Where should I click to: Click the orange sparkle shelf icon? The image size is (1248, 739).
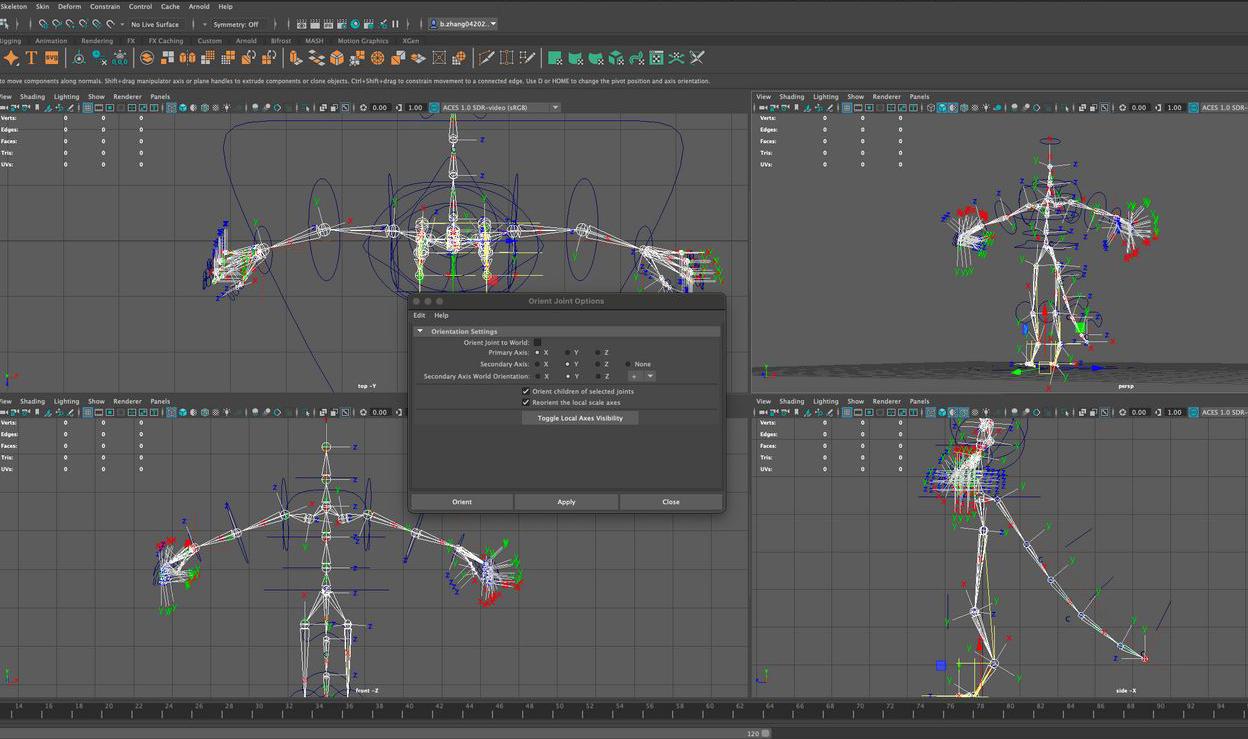11,58
